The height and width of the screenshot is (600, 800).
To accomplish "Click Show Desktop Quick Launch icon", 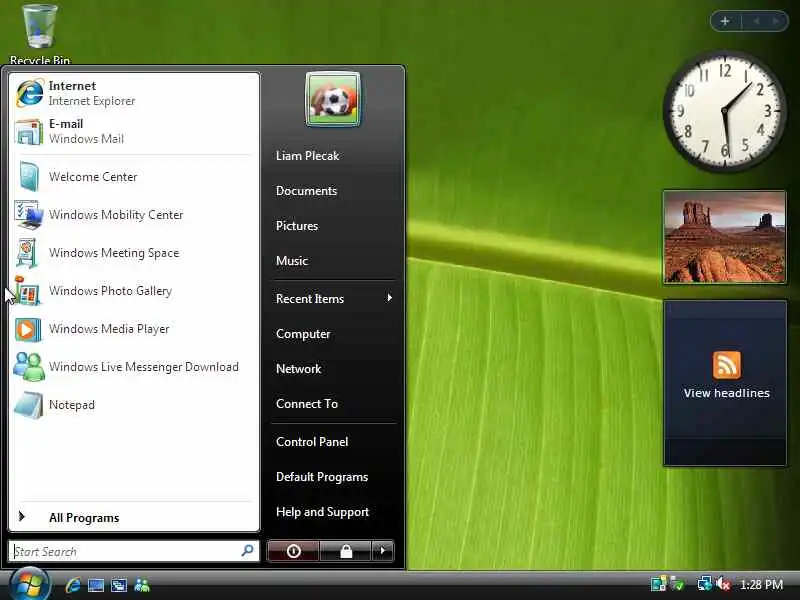I will 96,585.
